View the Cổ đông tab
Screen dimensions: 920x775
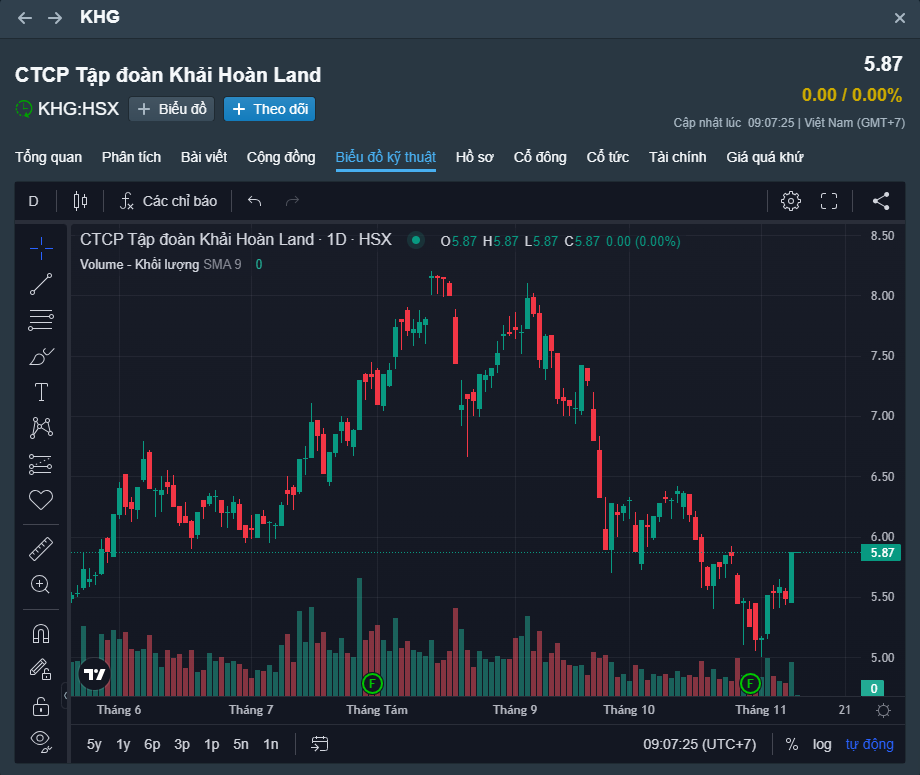point(540,157)
